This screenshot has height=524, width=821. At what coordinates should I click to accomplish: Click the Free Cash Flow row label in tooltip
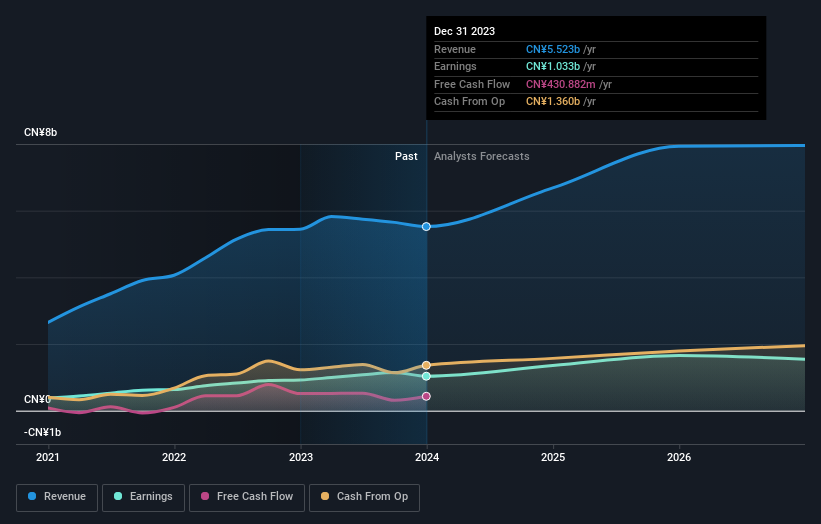tap(472, 84)
